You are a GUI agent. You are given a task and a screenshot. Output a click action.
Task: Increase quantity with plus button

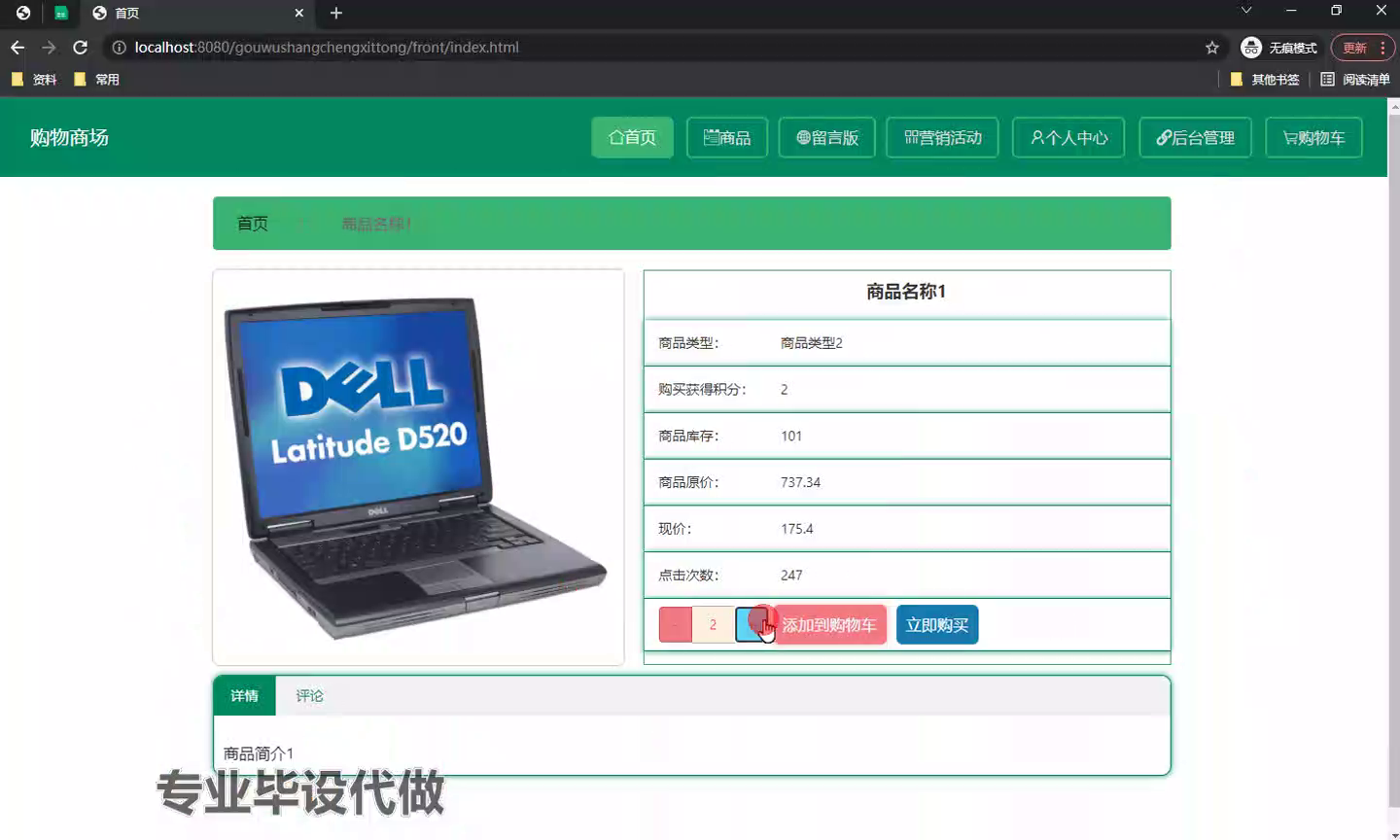[752, 625]
